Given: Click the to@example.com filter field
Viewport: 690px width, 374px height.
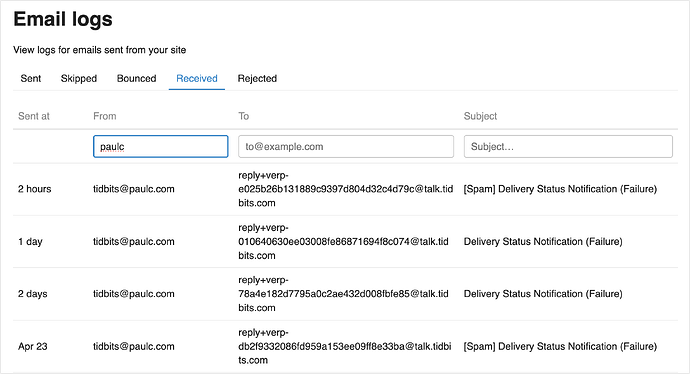Looking at the screenshot, I should pyautogui.click(x=346, y=147).
